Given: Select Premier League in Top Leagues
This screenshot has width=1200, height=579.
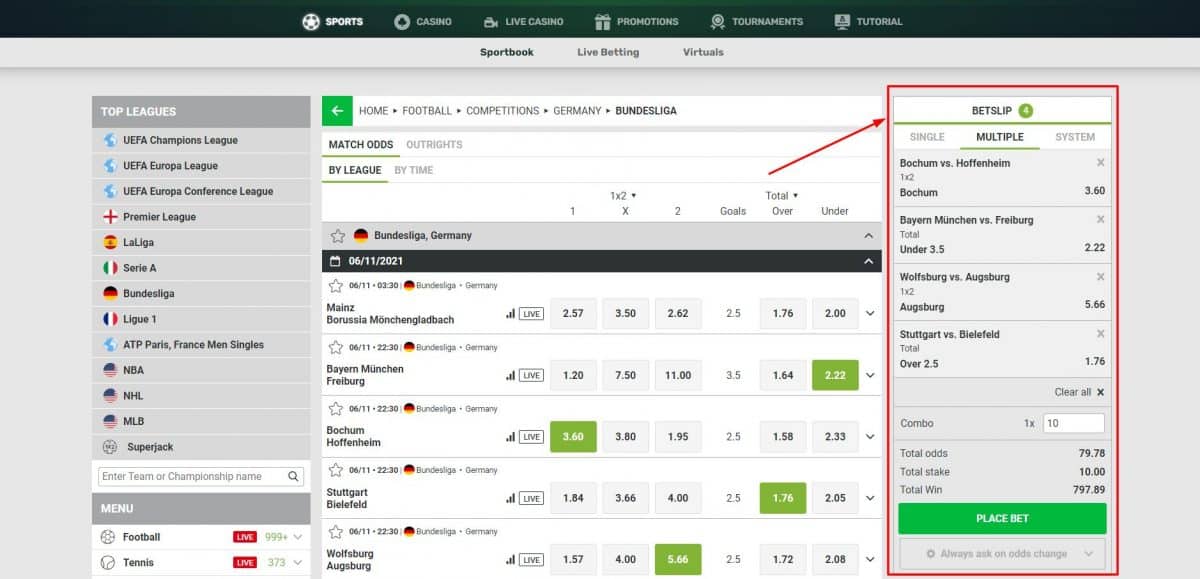Looking at the screenshot, I should pos(201,217).
